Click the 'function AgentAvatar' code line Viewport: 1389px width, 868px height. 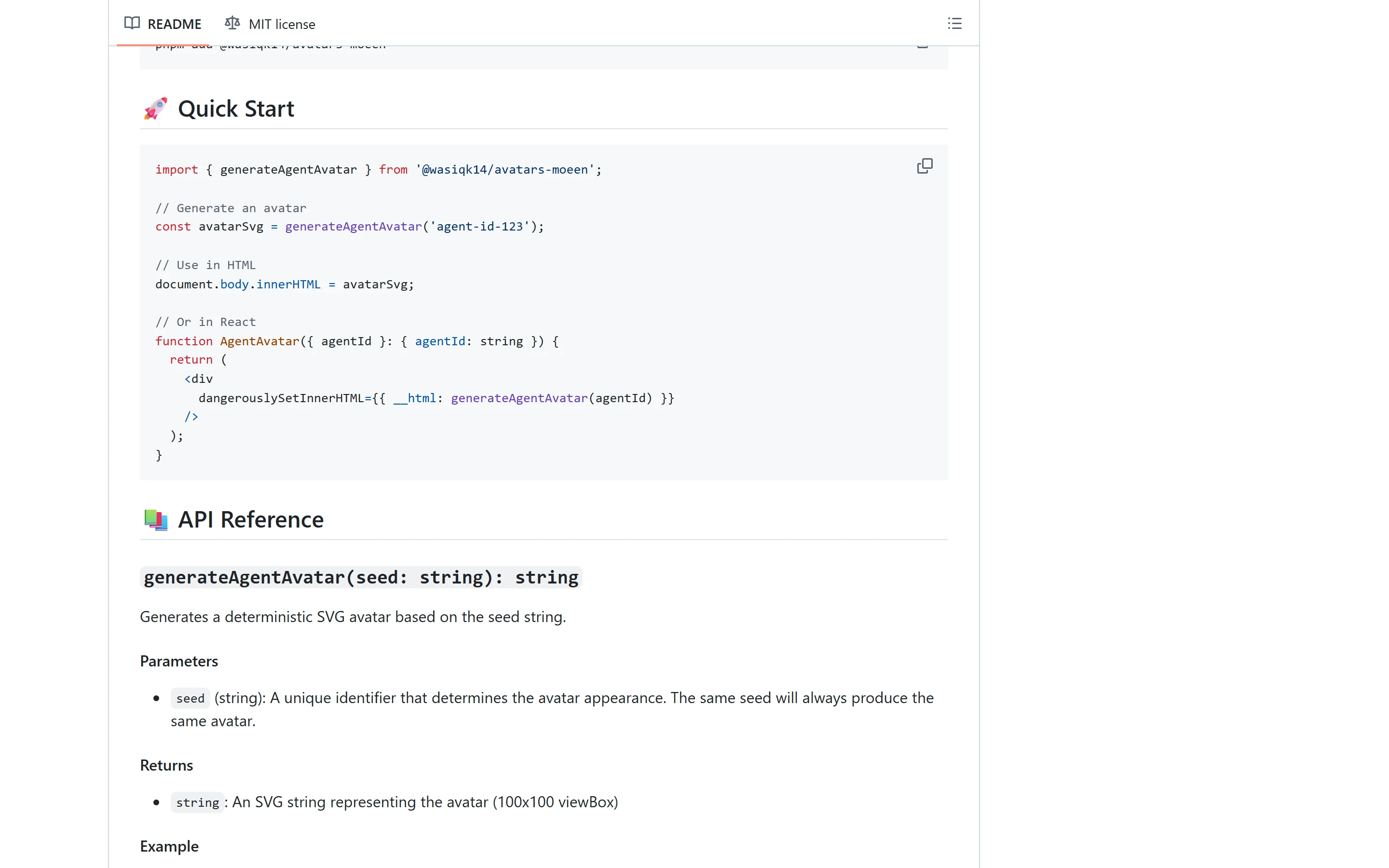pyautogui.click(x=357, y=341)
